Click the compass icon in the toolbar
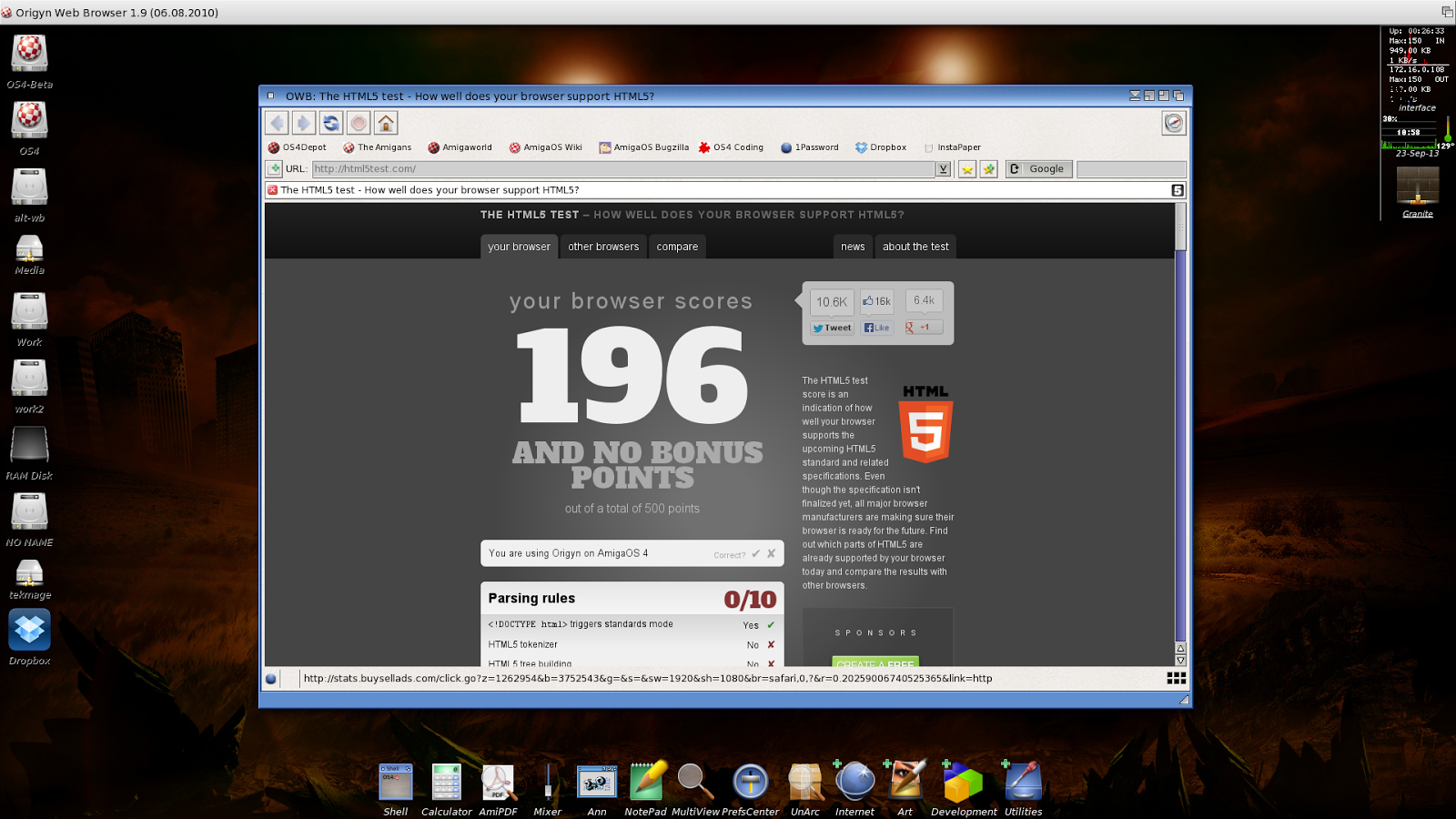 [x=1174, y=123]
